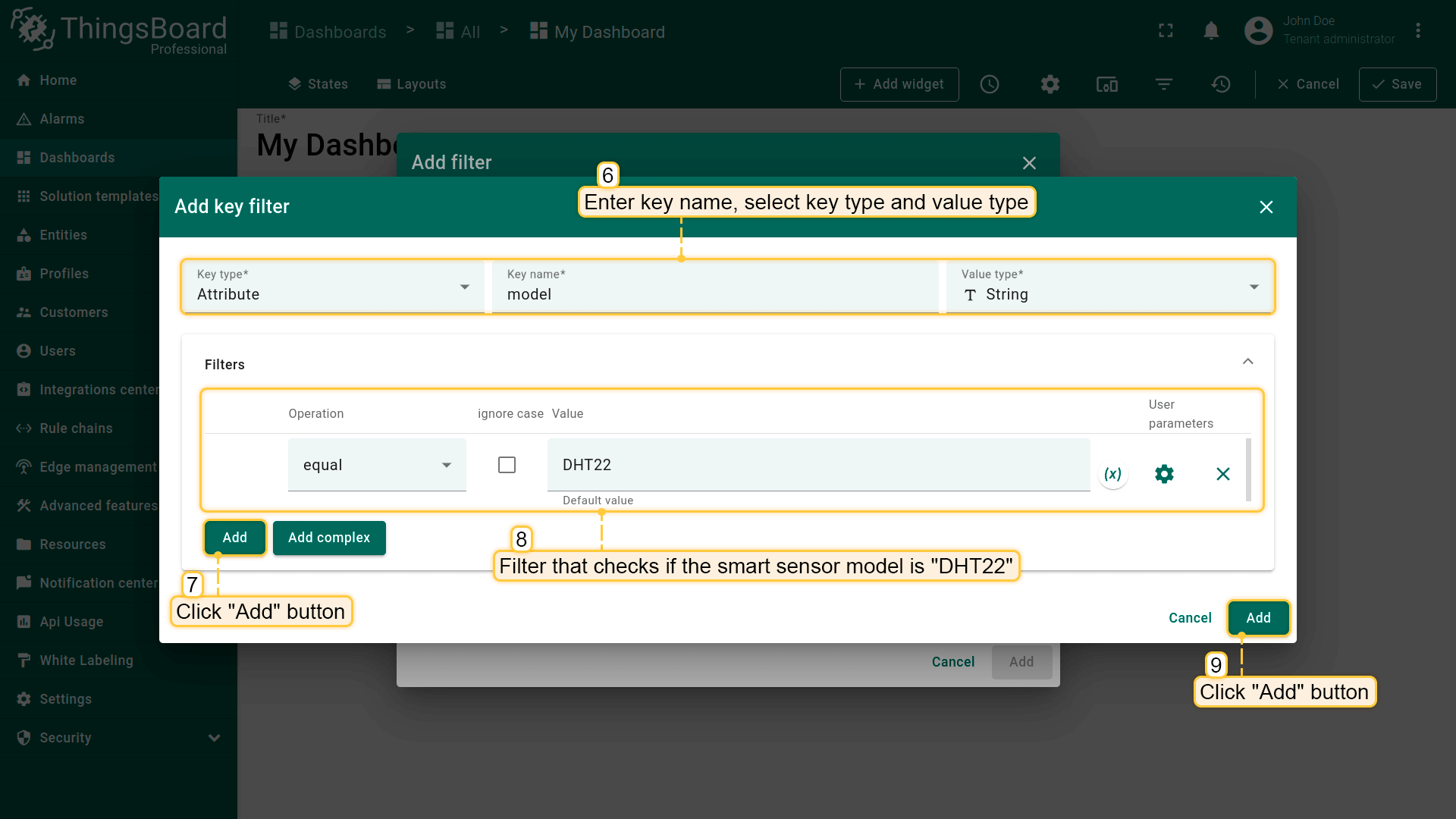
Task: Open the Key type dropdown
Action: click(x=332, y=287)
